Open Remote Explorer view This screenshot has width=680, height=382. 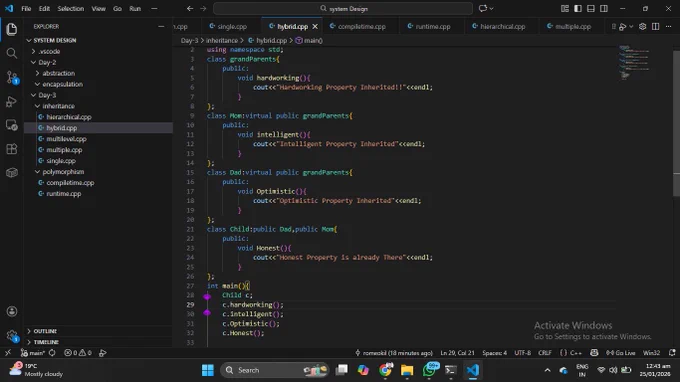click(12, 125)
